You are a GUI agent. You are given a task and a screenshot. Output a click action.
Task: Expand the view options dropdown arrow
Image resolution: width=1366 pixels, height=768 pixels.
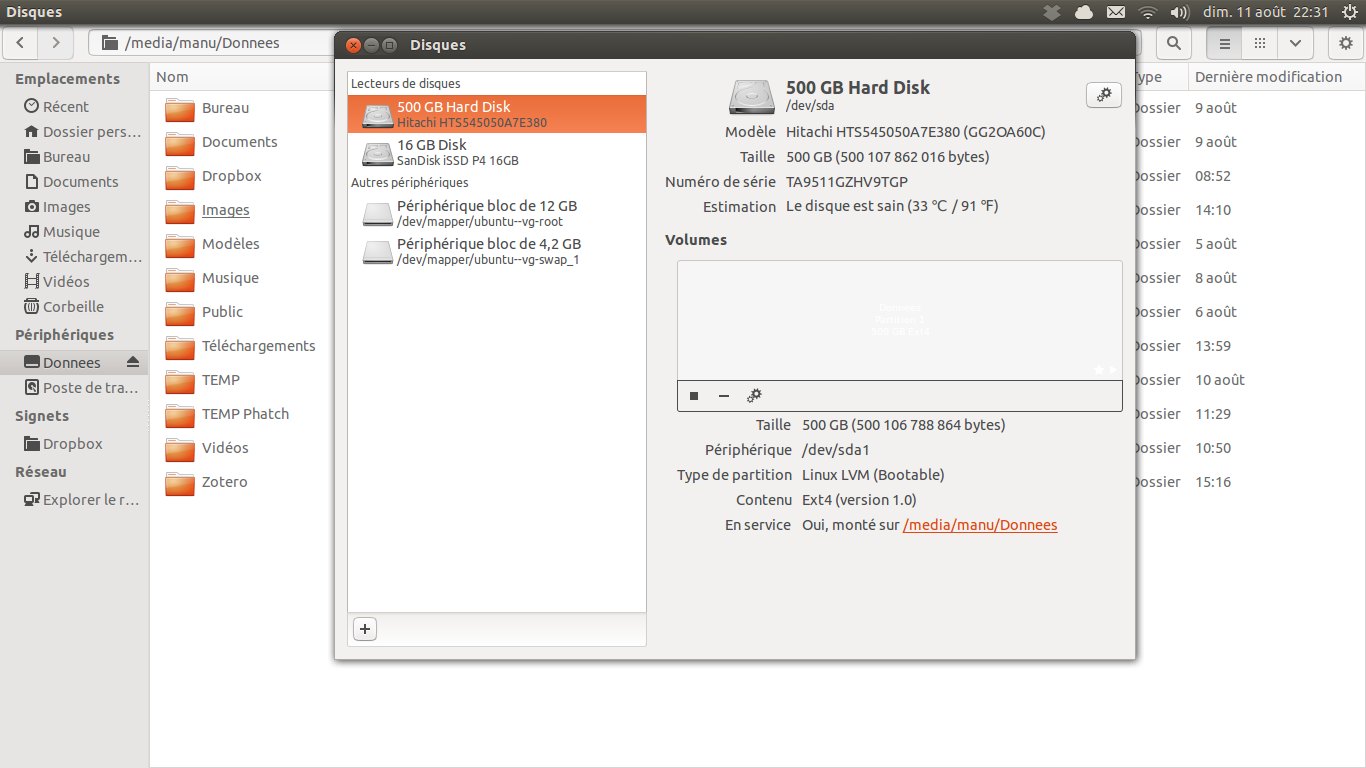tap(1295, 43)
